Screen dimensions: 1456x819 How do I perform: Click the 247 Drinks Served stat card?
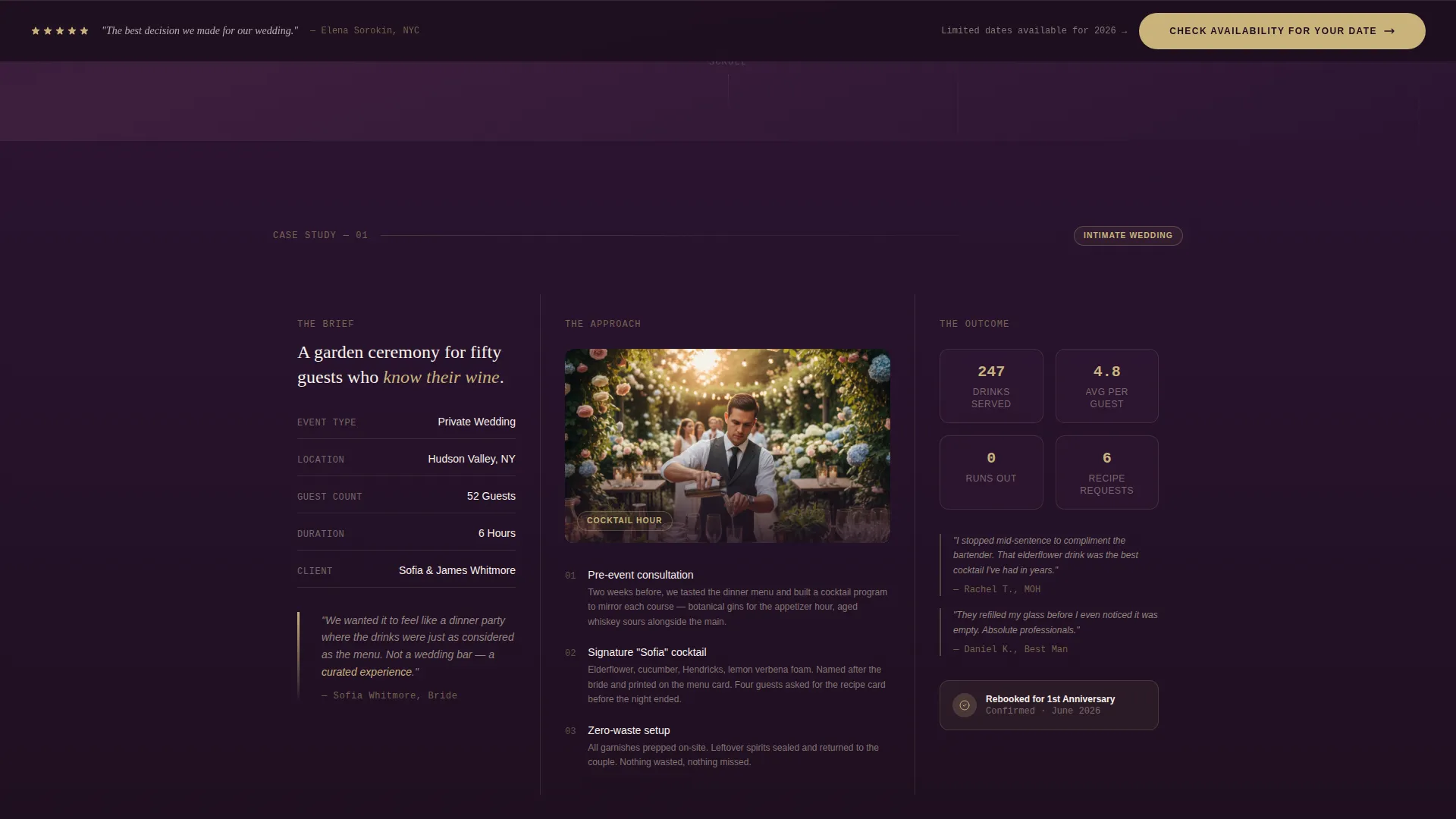point(991,386)
